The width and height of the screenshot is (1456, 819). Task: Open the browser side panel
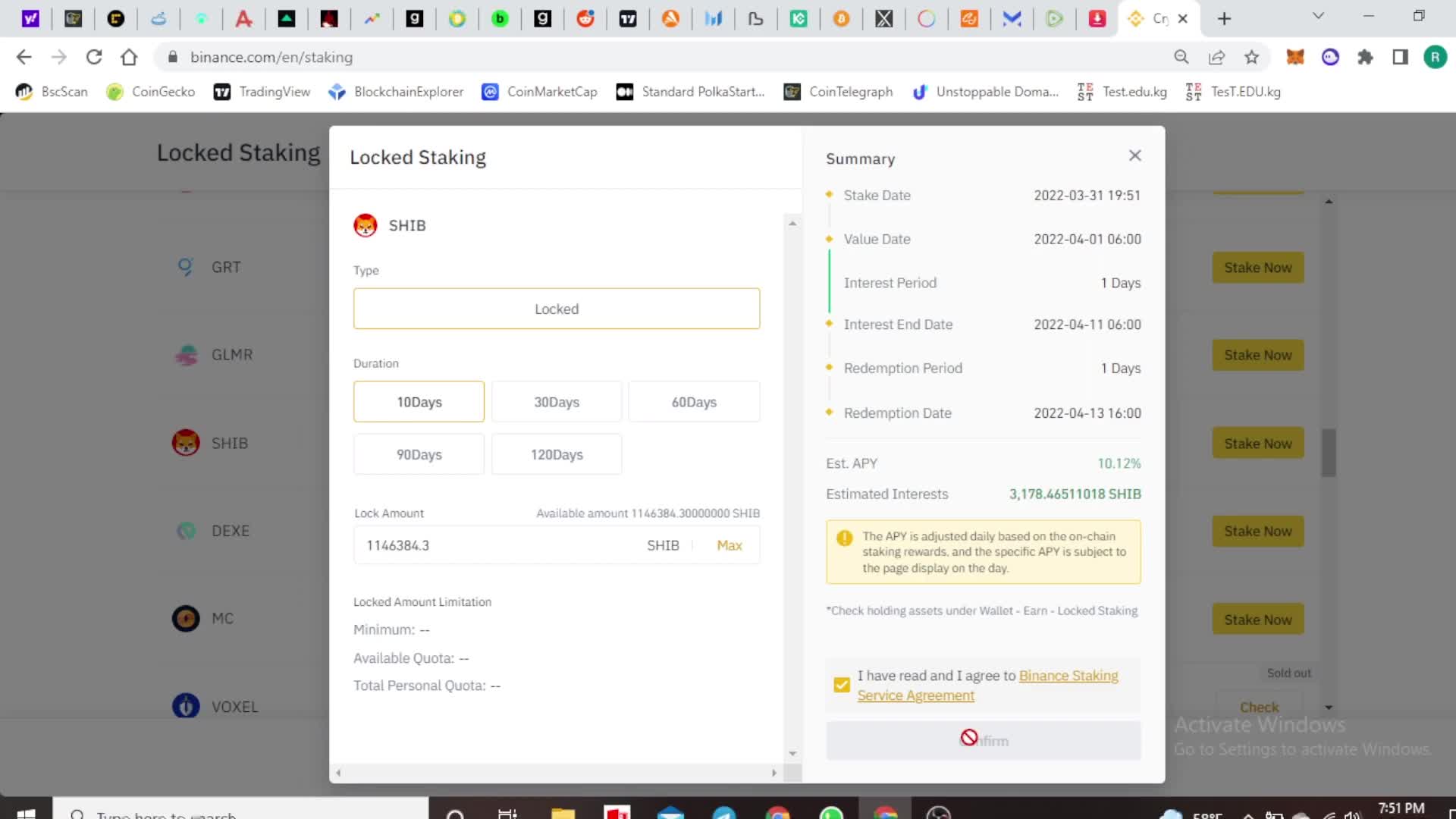(x=1400, y=57)
